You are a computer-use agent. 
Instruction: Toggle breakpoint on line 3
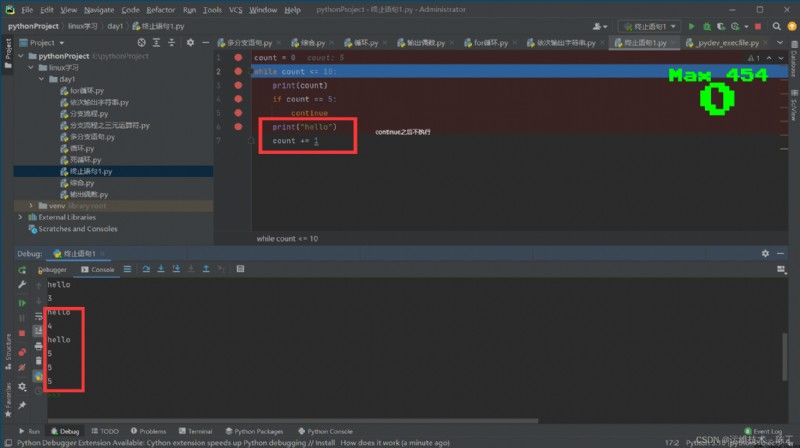(238, 85)
